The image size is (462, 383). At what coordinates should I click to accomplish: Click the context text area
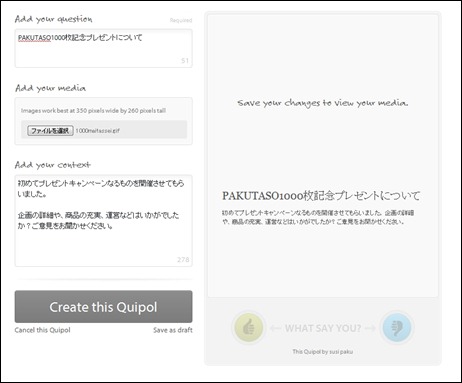tap(103, 221)
